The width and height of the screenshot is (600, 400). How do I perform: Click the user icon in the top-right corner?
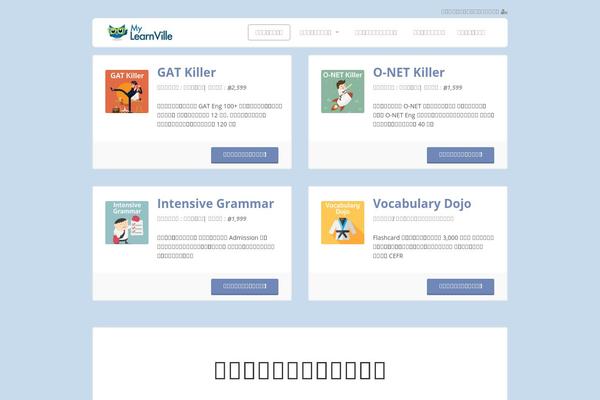tap(504, 12)
